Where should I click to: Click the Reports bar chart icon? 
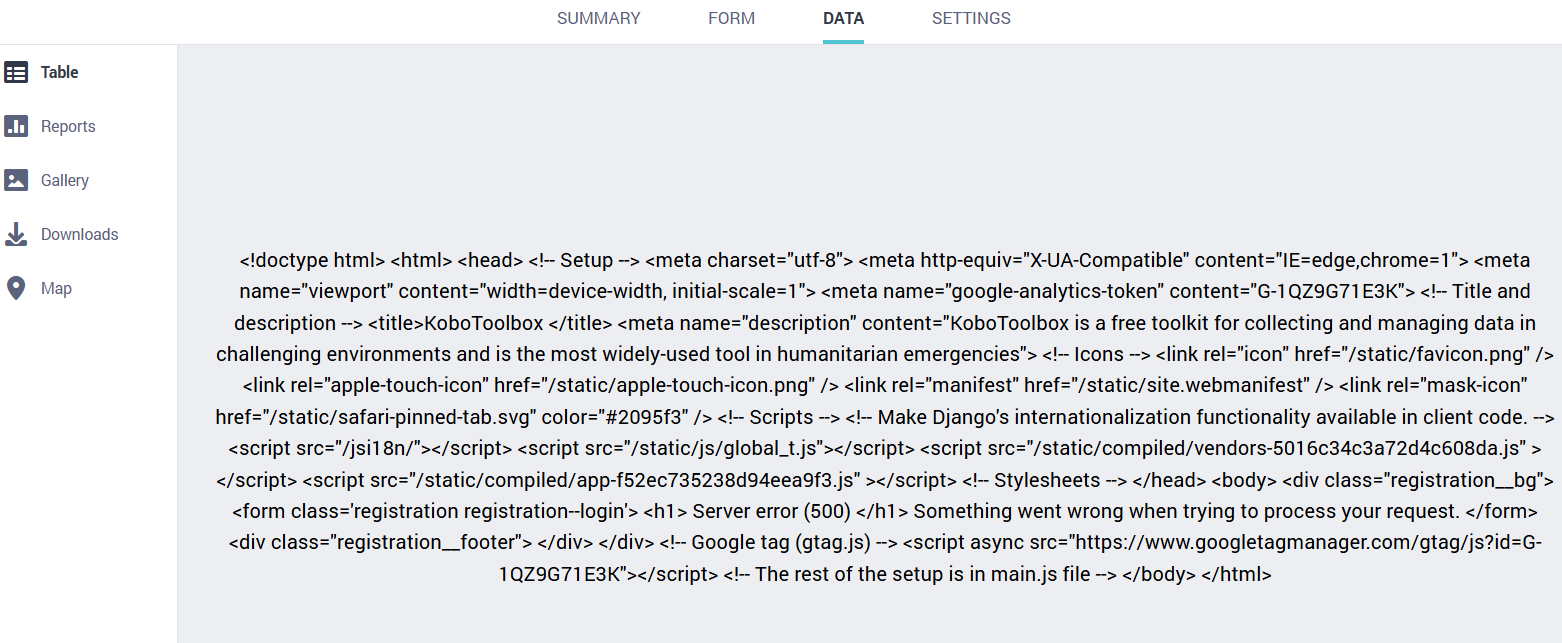point(16,126)
